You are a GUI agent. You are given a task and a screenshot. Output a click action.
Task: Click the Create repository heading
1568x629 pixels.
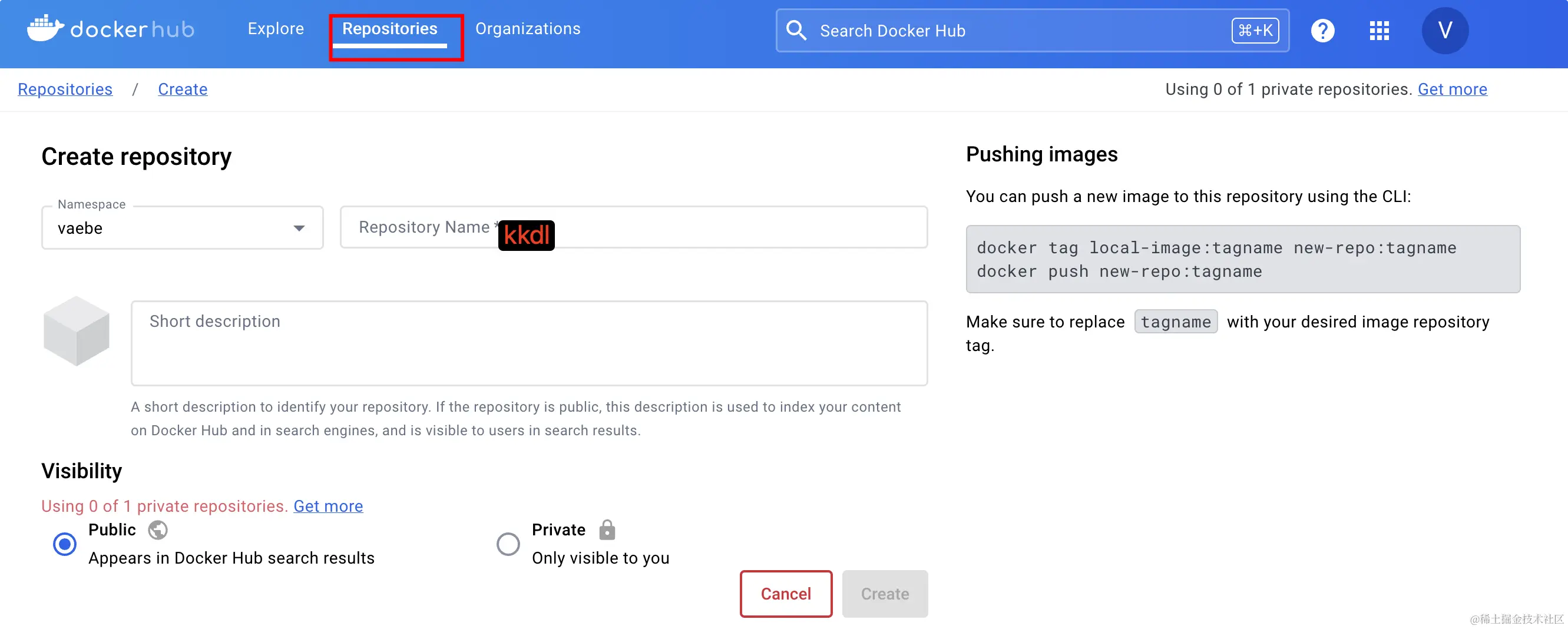click(x=136, y=157)
